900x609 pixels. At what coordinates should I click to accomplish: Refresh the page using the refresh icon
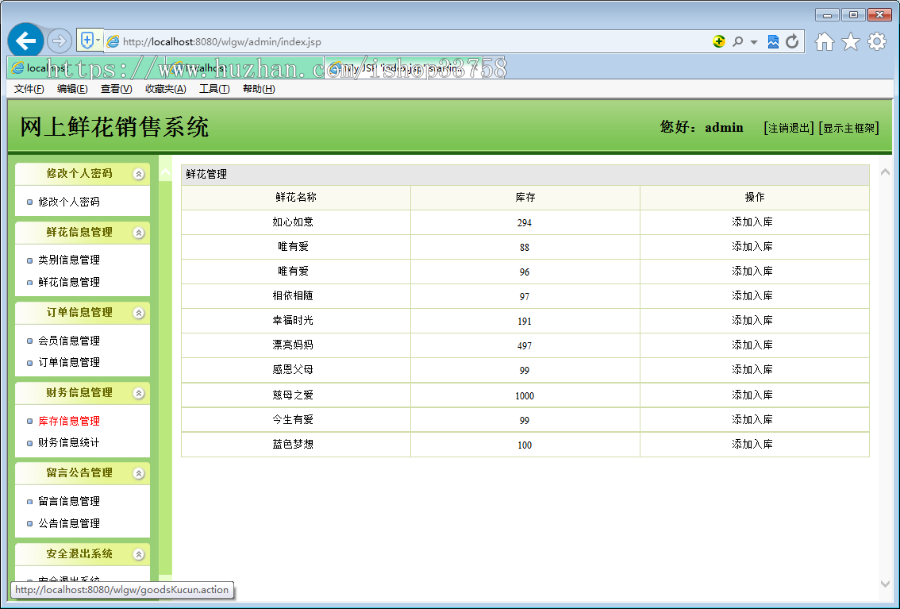793,41
